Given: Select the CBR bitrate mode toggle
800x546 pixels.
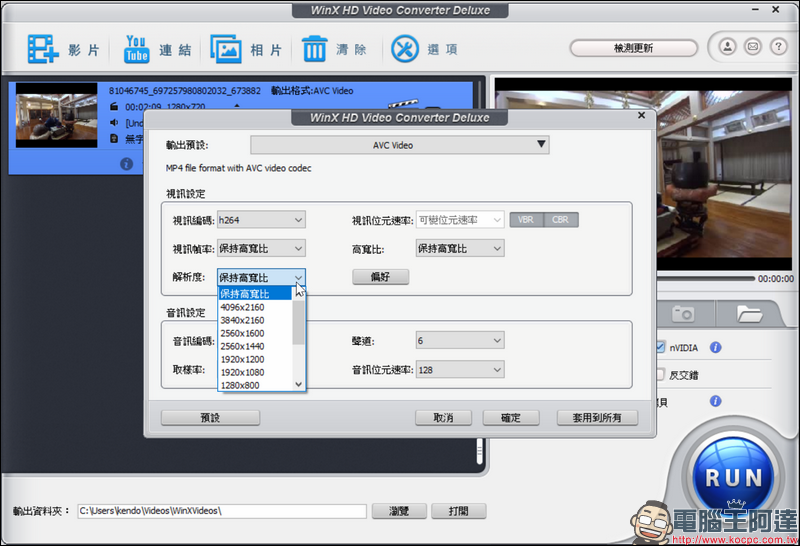Looking at the screenshot, I should point(562,220).
